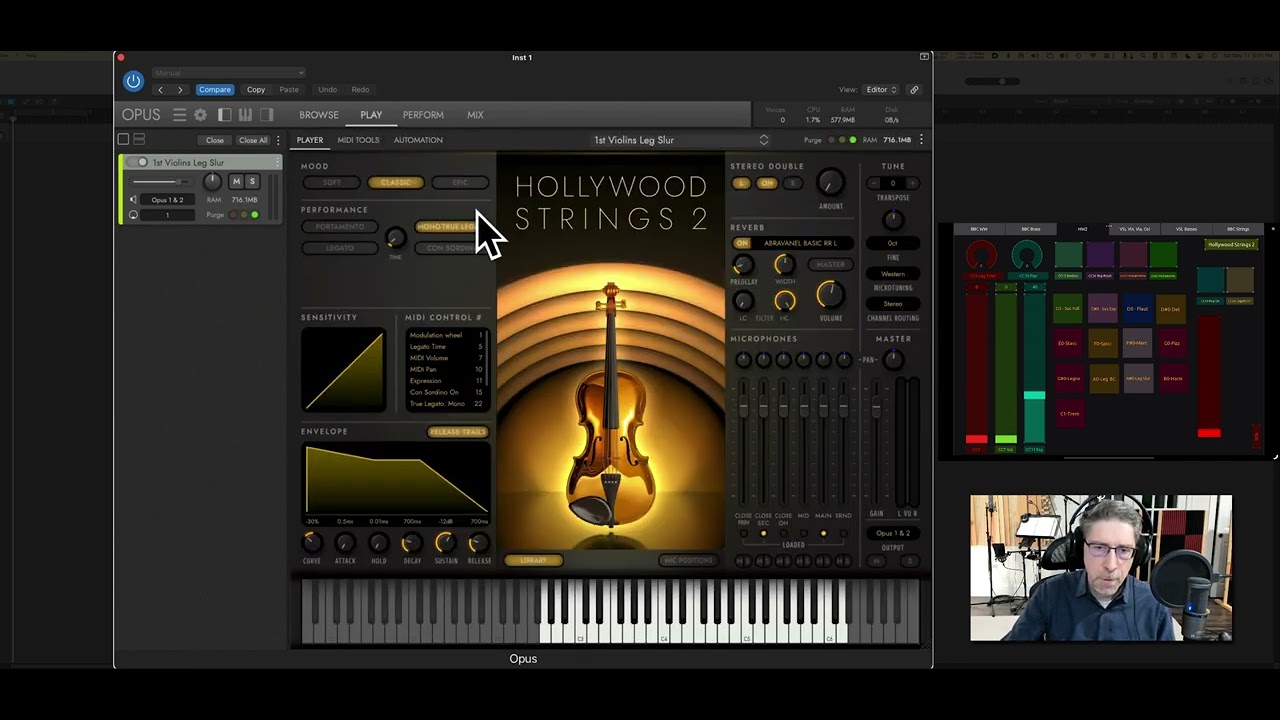Screen dimensions: 1280x720
Task: Click the Library button below violin
Action: click(x=533, y=561)
